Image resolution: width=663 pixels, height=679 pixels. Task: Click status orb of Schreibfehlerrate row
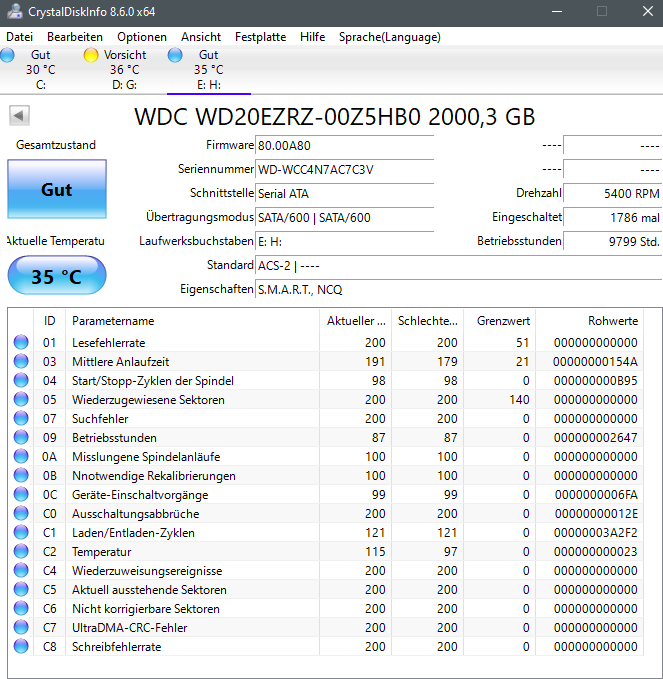(21, 647)
